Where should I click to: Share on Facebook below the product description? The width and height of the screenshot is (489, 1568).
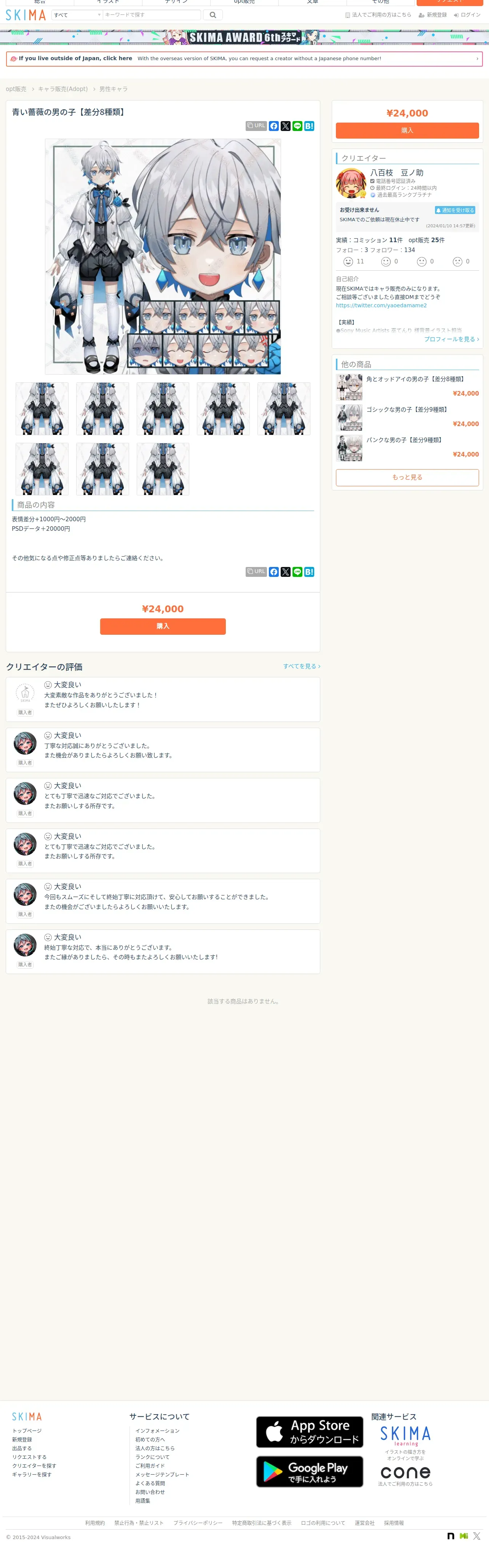tap(274, 572)
